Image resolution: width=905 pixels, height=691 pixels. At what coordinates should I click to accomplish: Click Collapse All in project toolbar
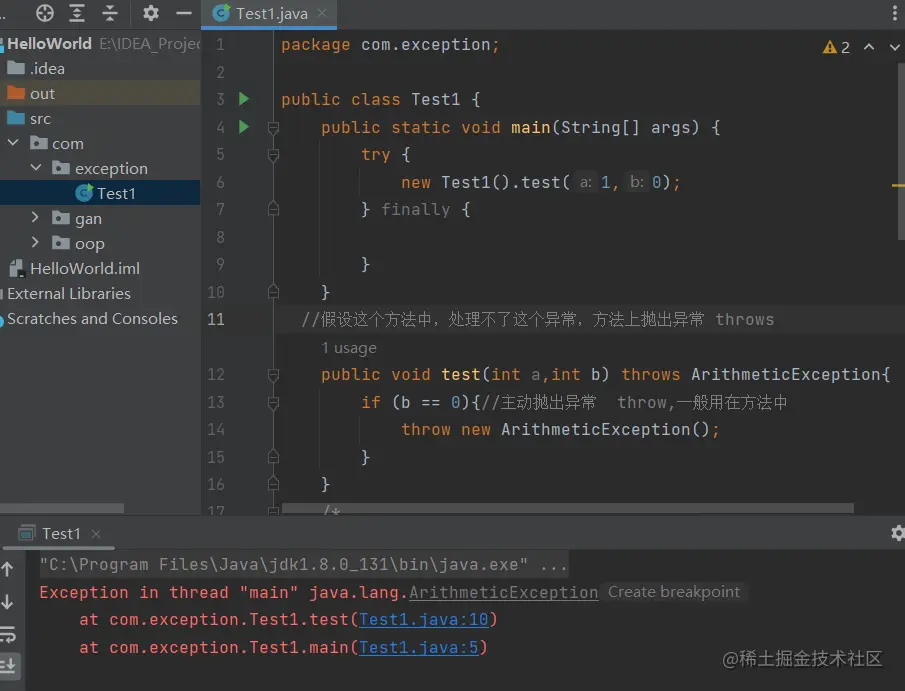[110, 13]
